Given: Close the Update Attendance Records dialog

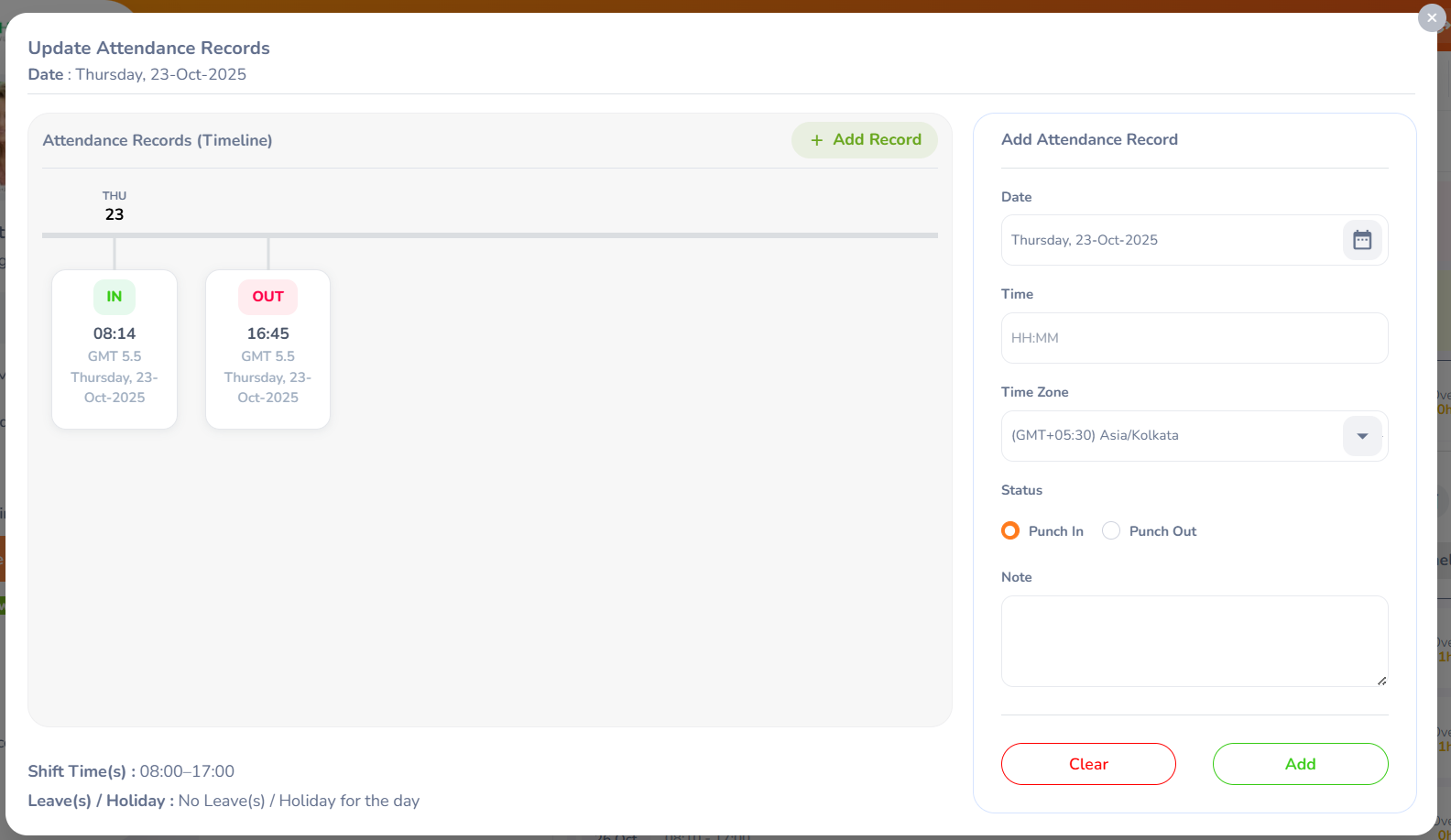Looking at the screenshot, I should click(x=1431, y=17).
